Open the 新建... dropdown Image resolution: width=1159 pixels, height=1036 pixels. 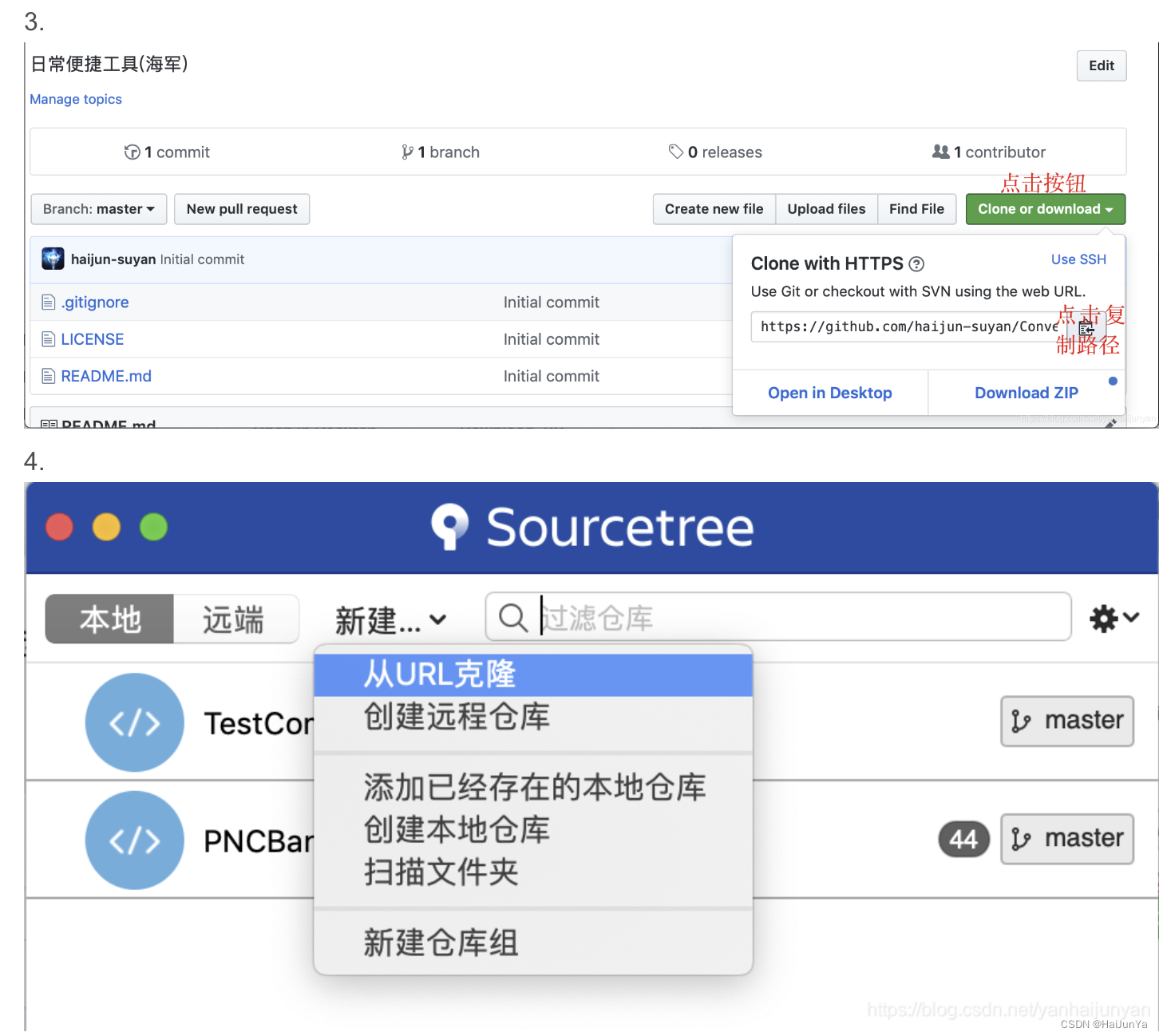(x=390, y=620)
